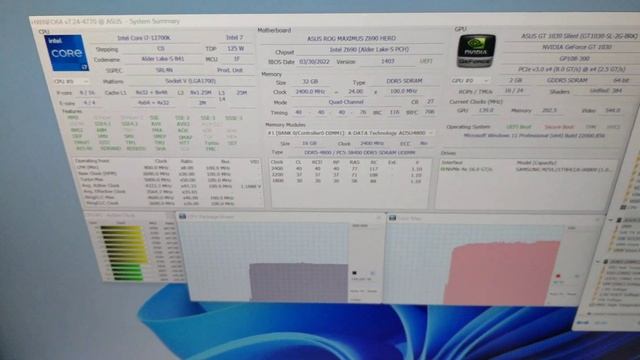Click module size 16 GB value

point(309,144)
